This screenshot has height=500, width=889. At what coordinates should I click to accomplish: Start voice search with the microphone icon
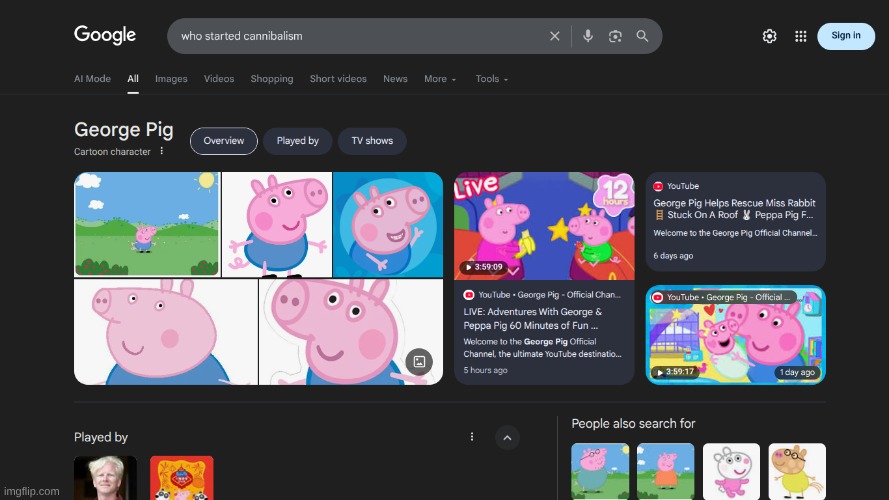588,36
